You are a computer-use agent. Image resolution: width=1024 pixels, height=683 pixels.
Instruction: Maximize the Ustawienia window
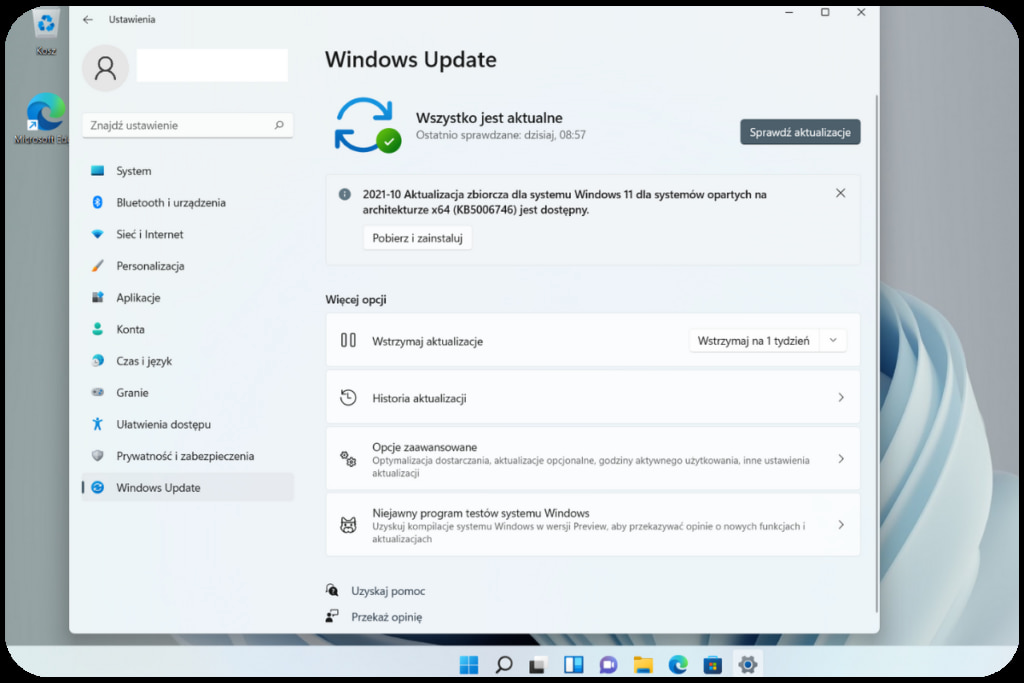tap(825, 12)
